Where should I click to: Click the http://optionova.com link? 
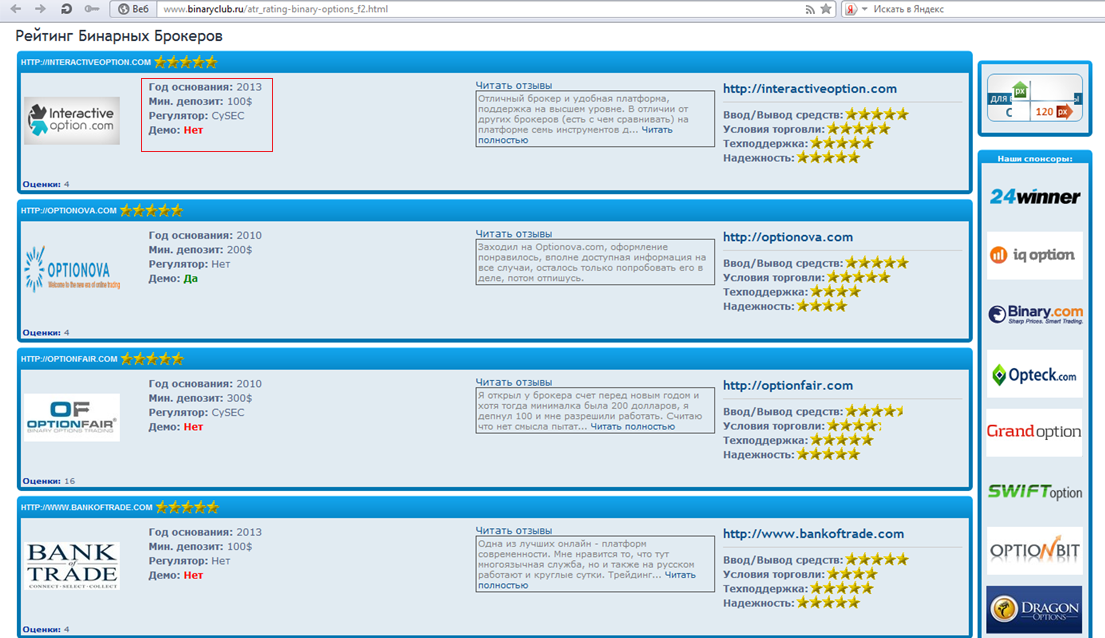click(787, 237)
